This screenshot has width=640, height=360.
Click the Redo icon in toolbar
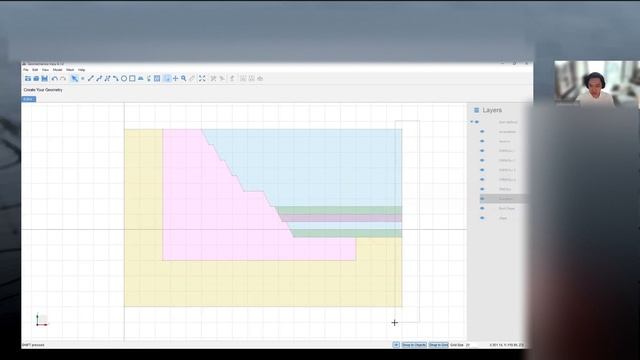coord(63,78)
